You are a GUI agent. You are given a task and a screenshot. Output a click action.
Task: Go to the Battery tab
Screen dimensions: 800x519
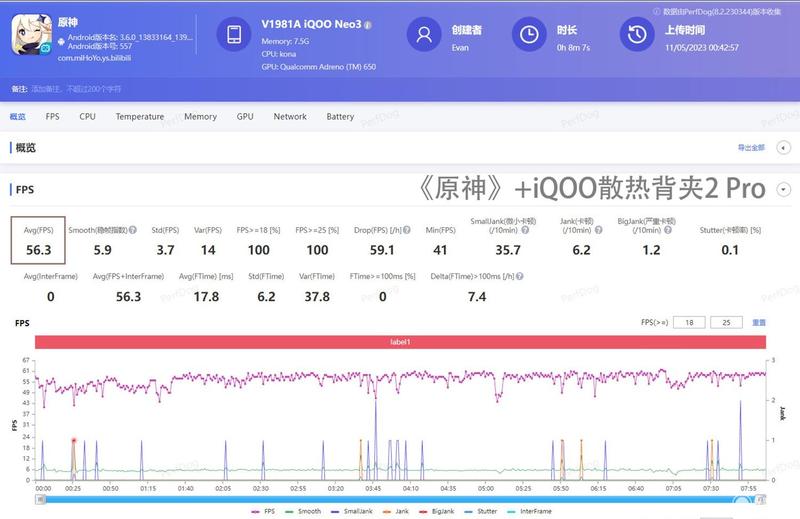coord(340,116)
